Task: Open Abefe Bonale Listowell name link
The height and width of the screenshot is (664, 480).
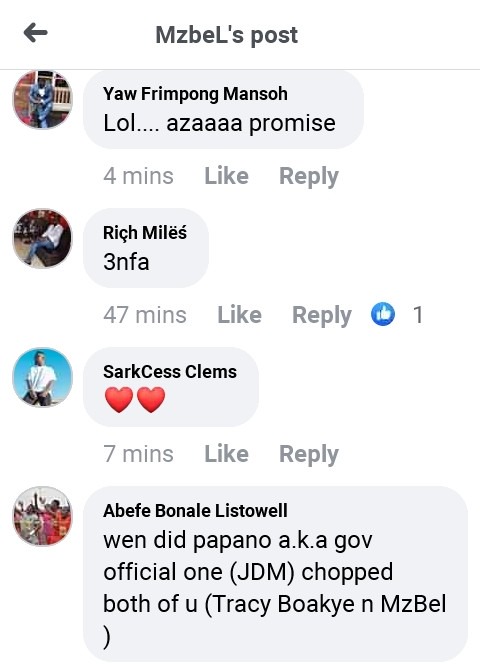Action: tap(195, 511)
